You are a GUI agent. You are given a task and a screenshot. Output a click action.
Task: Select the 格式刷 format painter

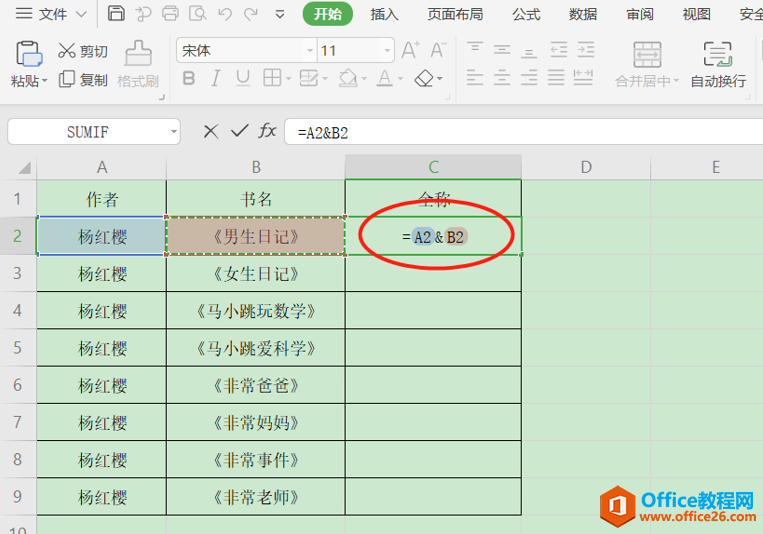(x=138, y=64)
